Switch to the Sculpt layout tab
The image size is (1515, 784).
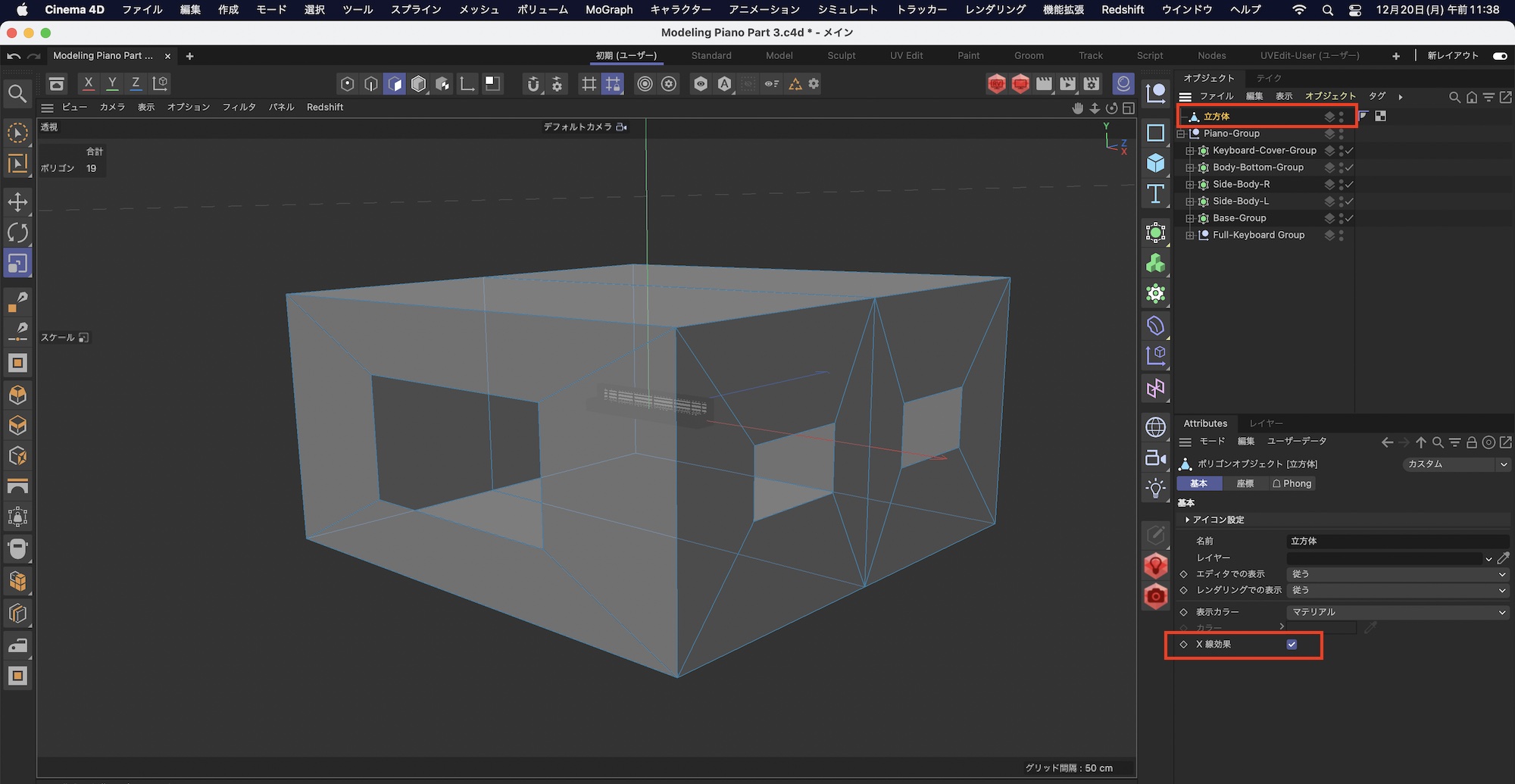point(841,55)
